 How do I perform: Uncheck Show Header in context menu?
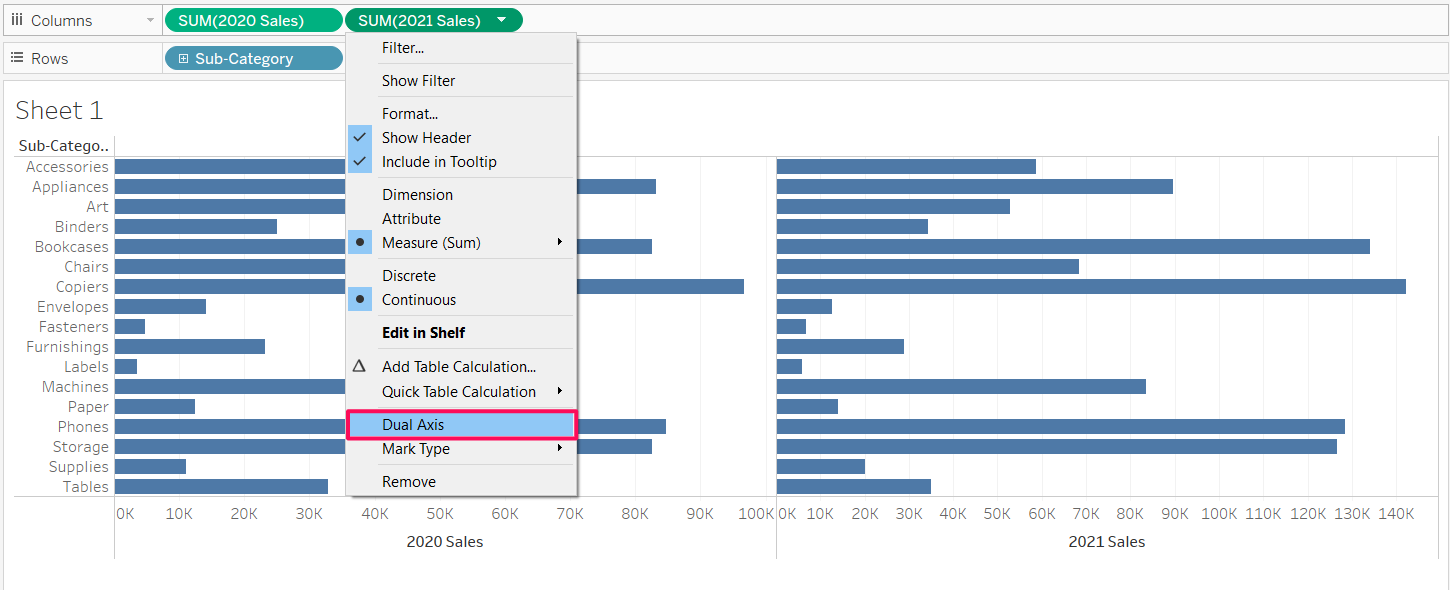point(426,138)
